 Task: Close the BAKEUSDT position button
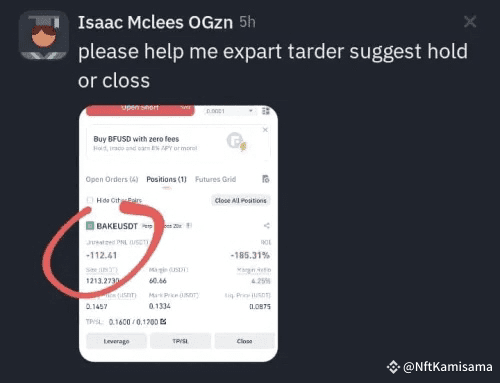coord(244,341)
